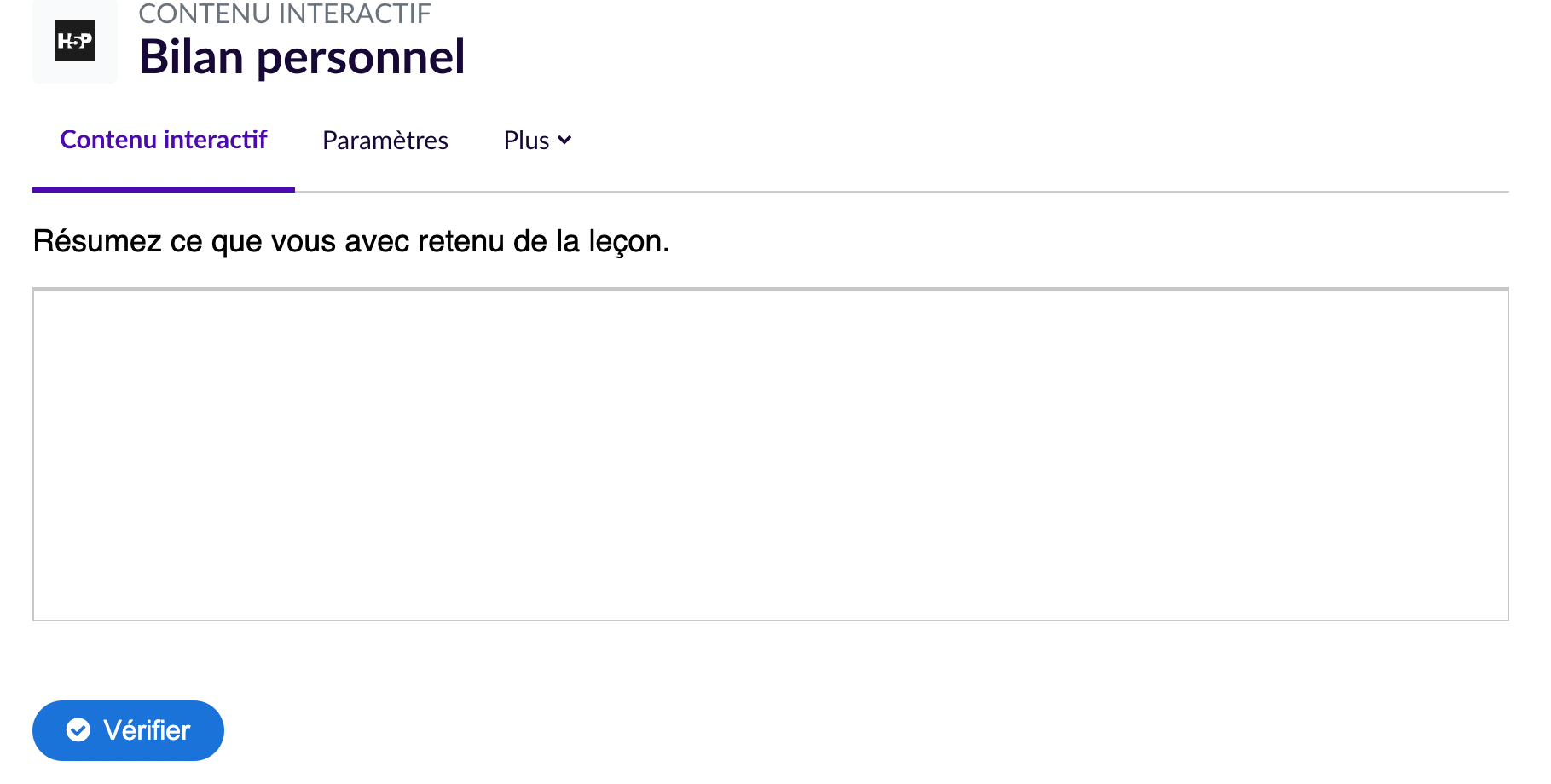Select the Contenu interactif tab
This screenshot has width=1551, height=784.
pos(164,140)
